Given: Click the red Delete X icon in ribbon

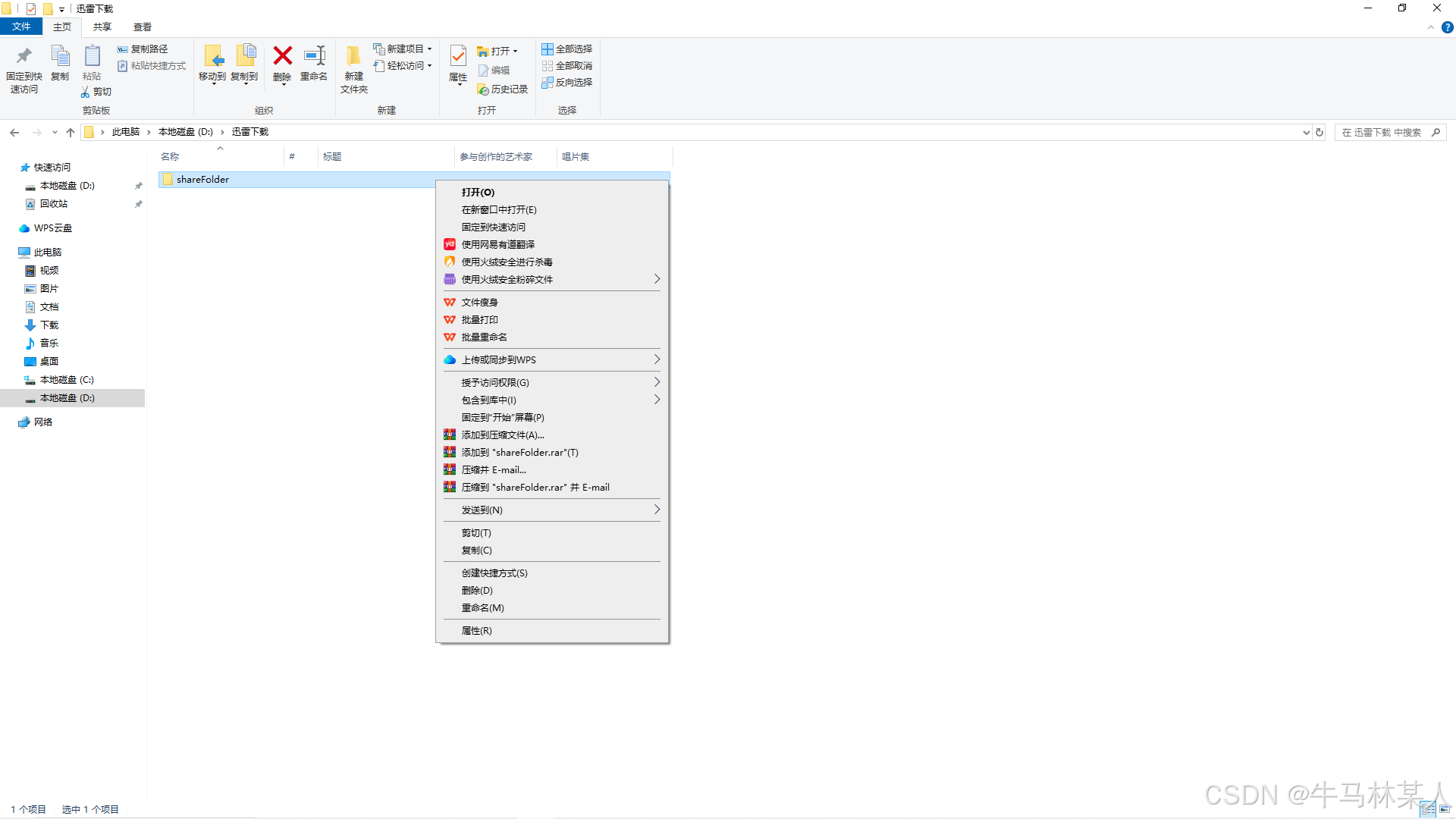Looking at the screenshot, I should [282, 56].
